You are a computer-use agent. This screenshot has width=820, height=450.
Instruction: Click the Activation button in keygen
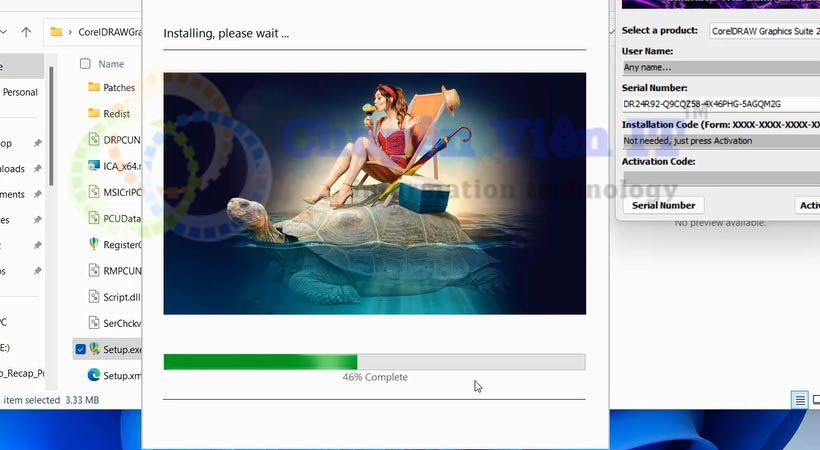coord(808,205)
